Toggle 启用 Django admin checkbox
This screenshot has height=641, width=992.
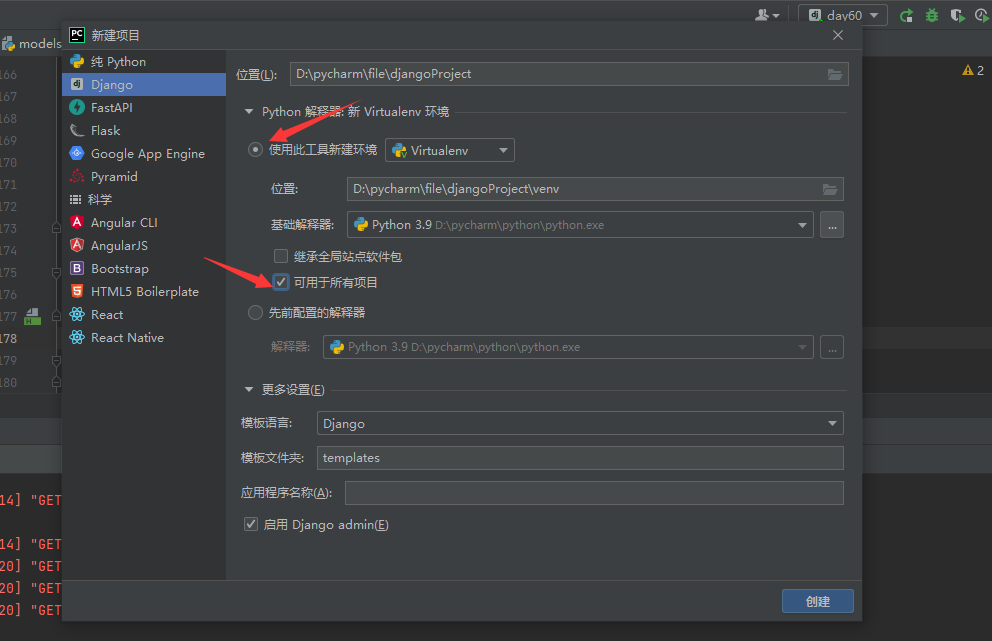pyautogui.click(x=251, y=525)
